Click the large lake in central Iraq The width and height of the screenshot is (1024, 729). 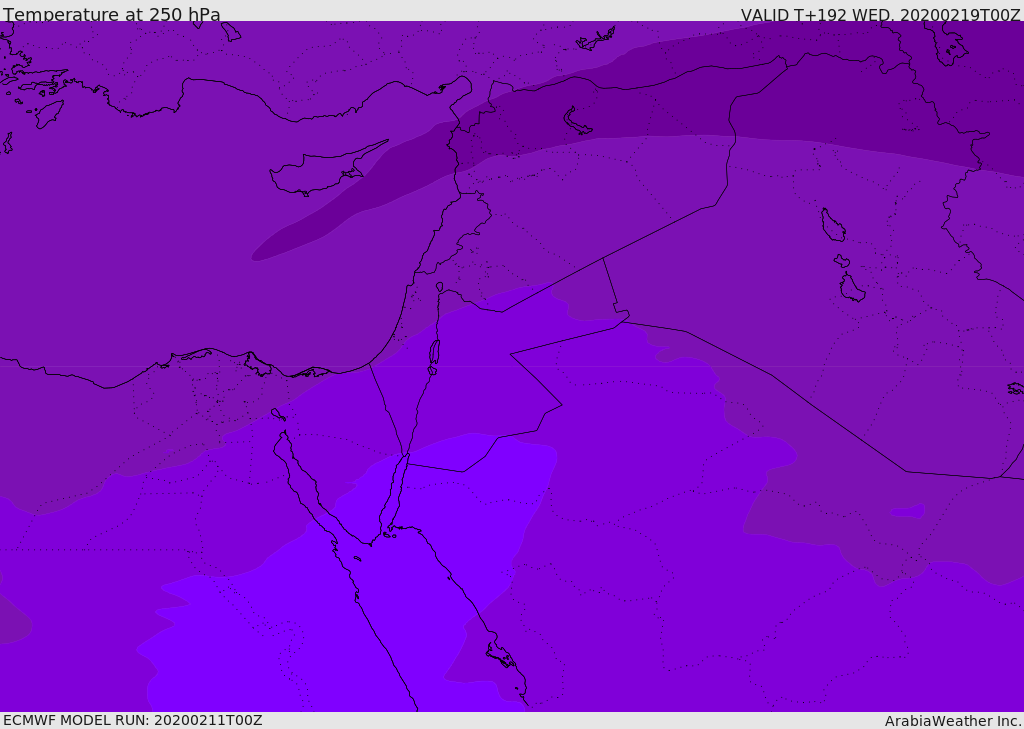click(x=833, y=225)
